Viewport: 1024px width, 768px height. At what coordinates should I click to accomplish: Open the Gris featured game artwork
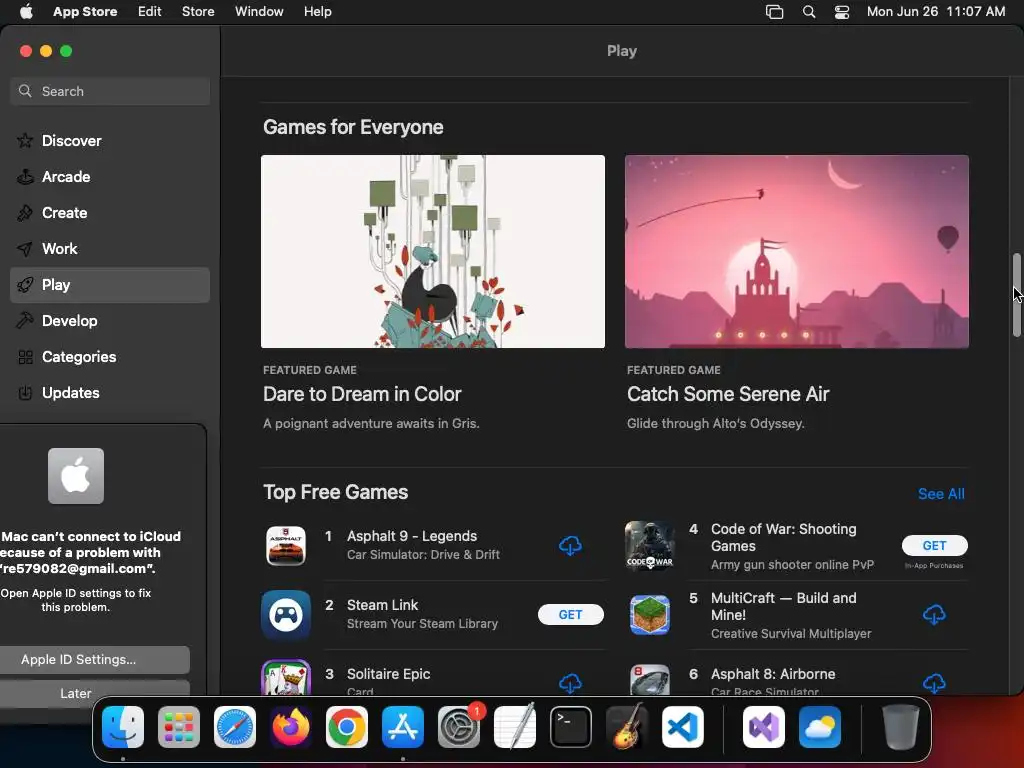point(432,251)
